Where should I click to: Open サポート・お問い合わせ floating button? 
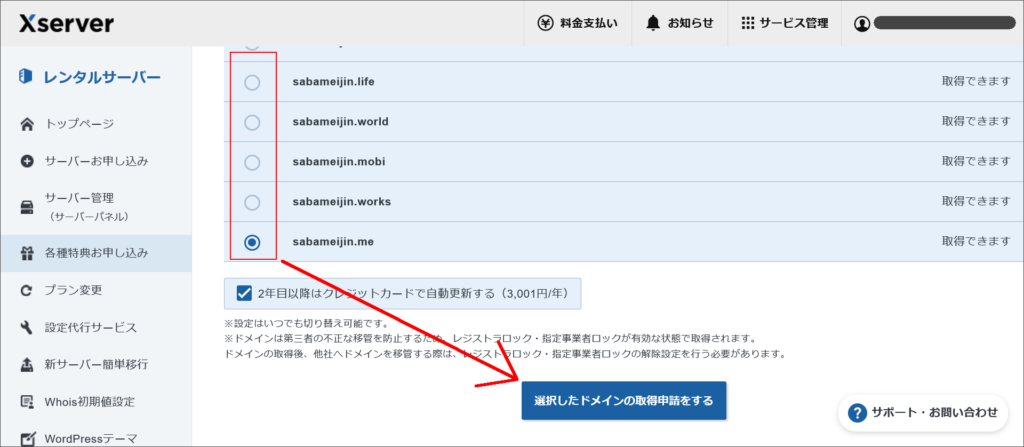coord(923,412)
